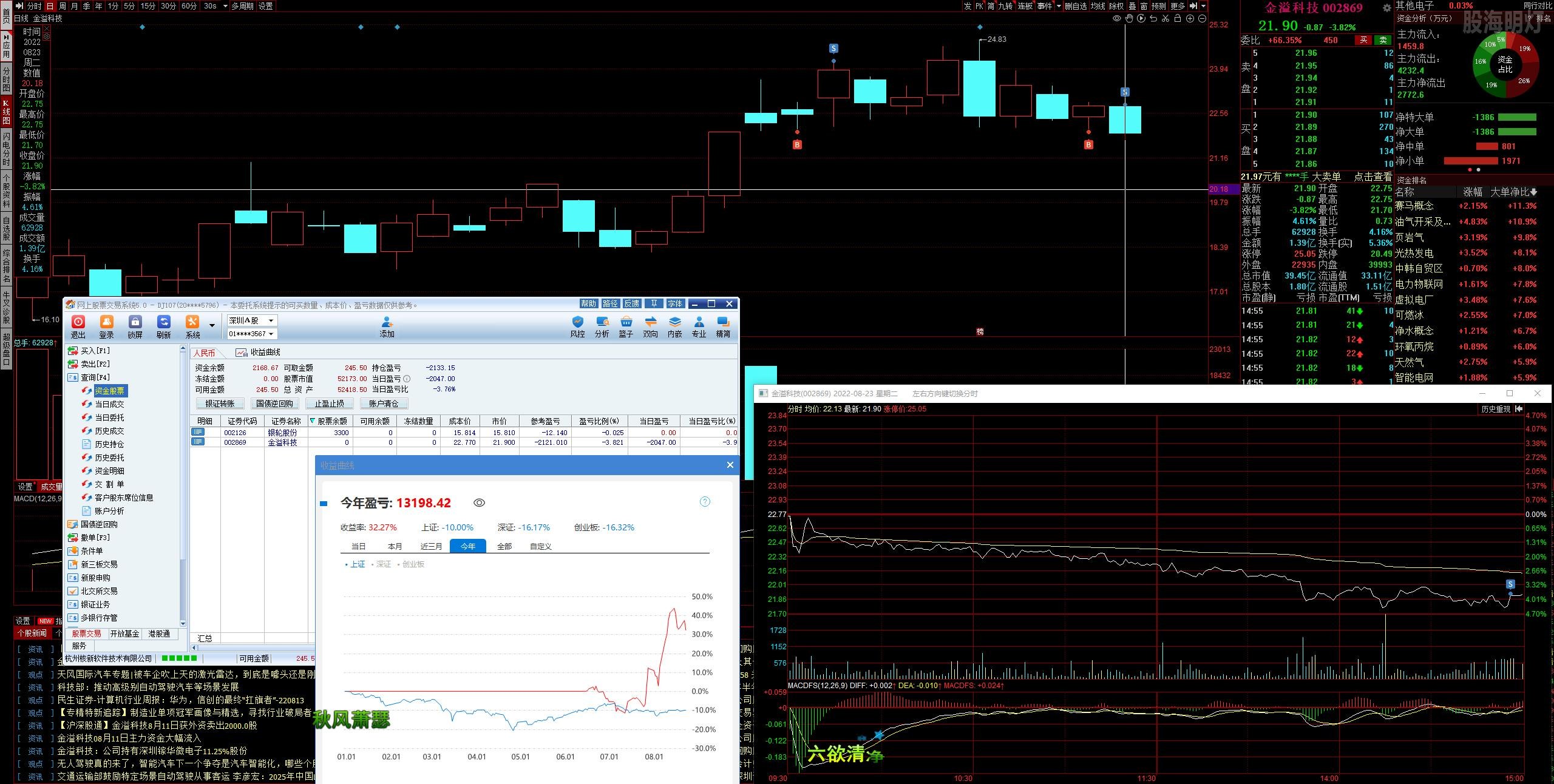Expand the 查询[F4] tree node
Screen dimensions: 1554x784
[89, 377]
